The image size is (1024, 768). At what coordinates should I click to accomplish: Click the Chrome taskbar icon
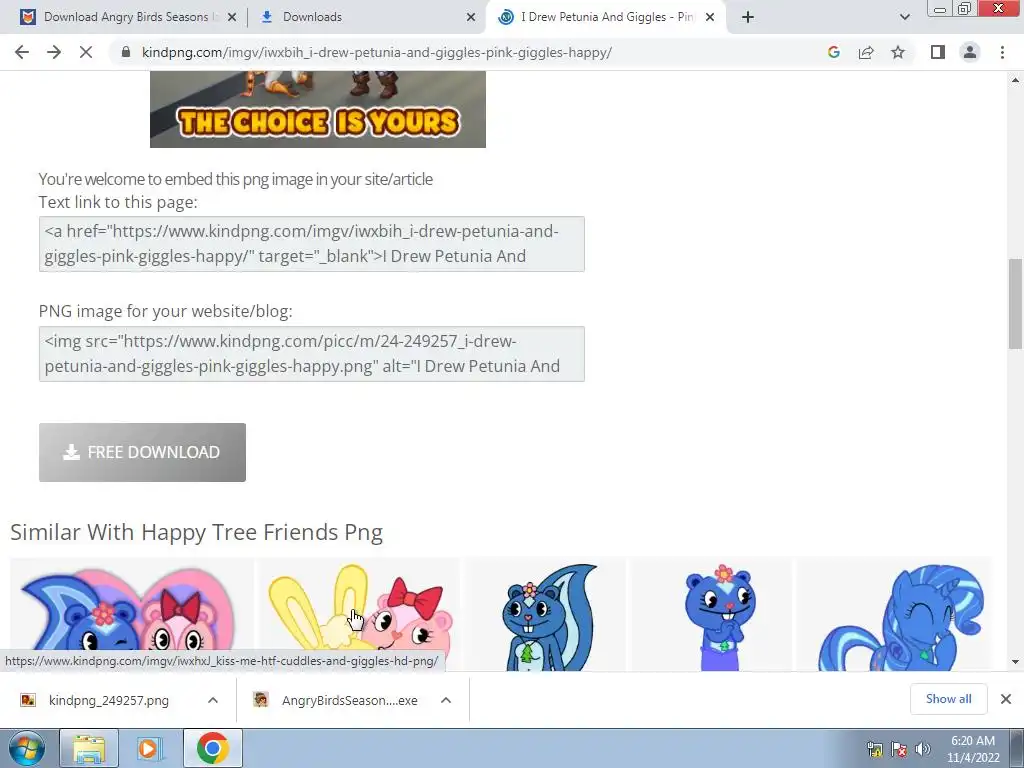coord(212,748)
